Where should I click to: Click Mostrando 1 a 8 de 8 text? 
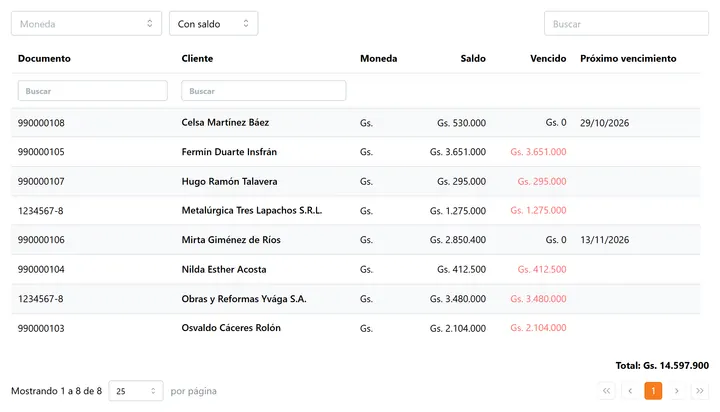pos(56,391)
